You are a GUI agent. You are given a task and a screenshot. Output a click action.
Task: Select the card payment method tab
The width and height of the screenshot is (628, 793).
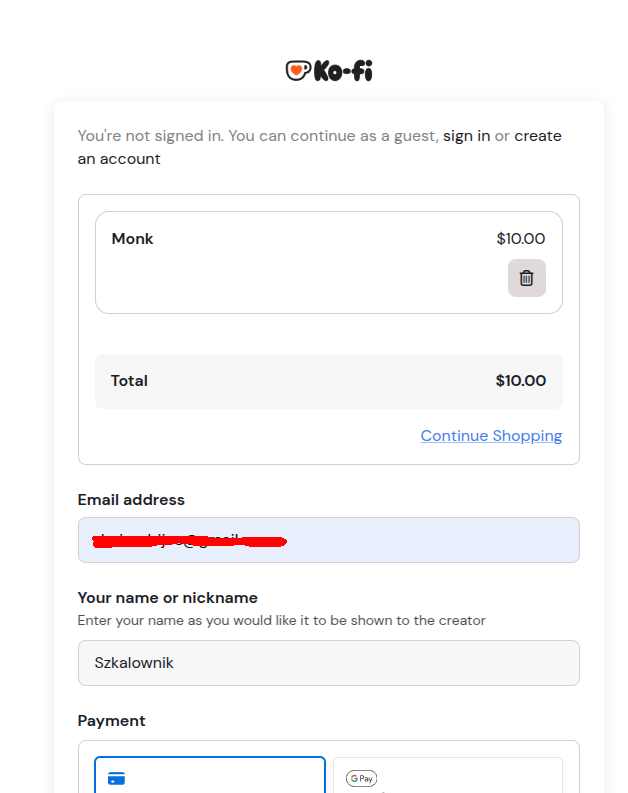pos(210,776)
